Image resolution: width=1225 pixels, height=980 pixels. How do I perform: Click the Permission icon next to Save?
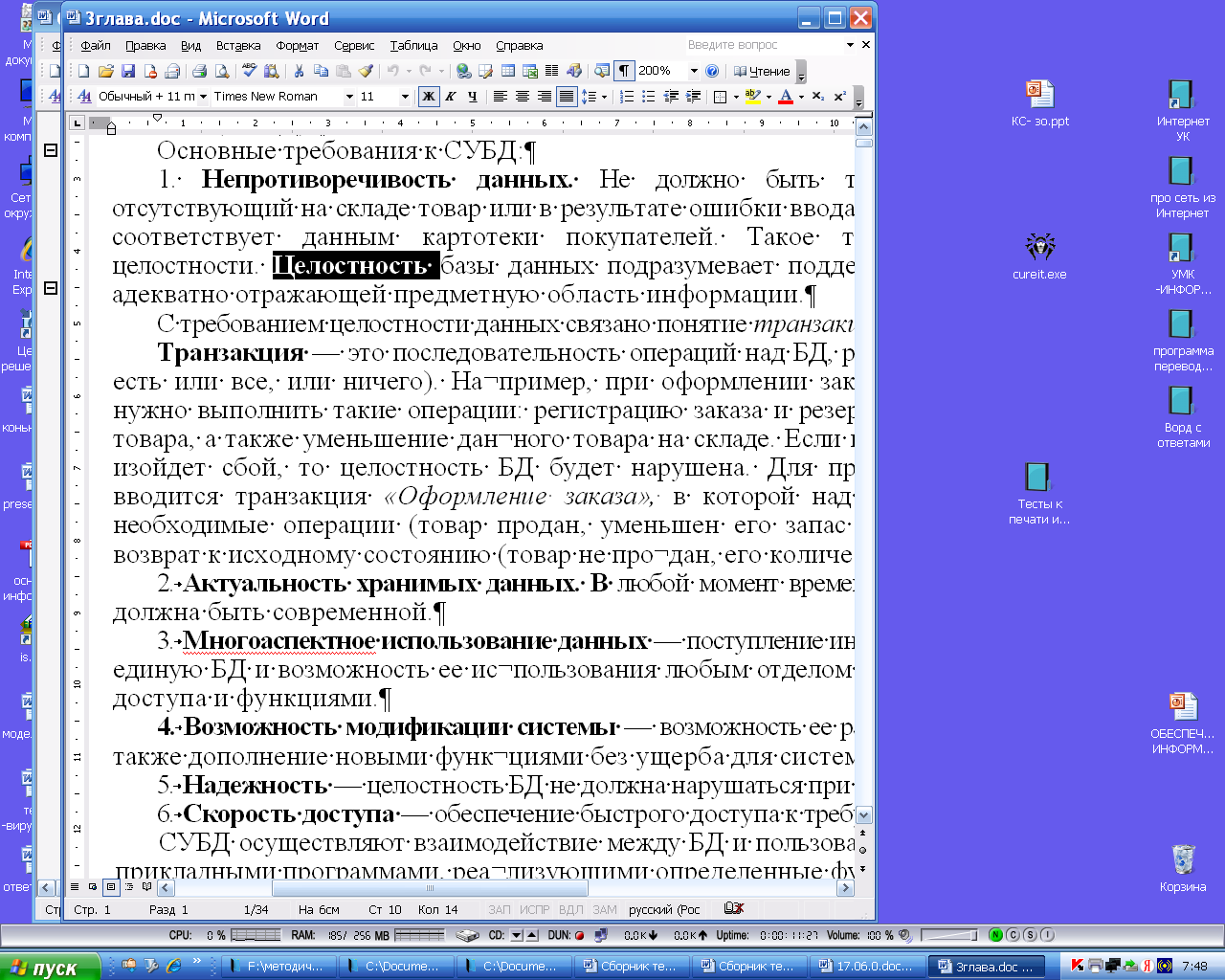point(150,71)
